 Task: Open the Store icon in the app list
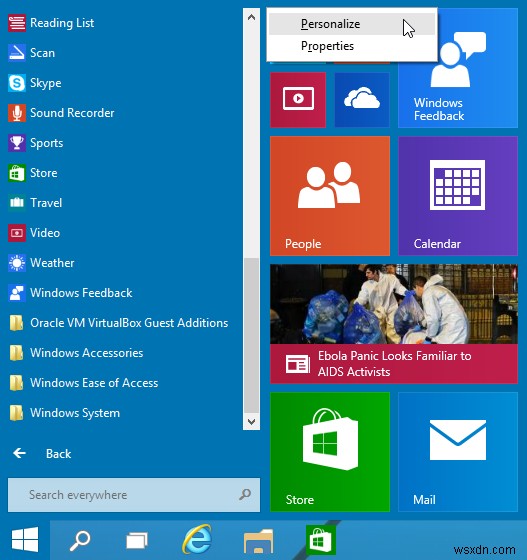coord(17,173)
